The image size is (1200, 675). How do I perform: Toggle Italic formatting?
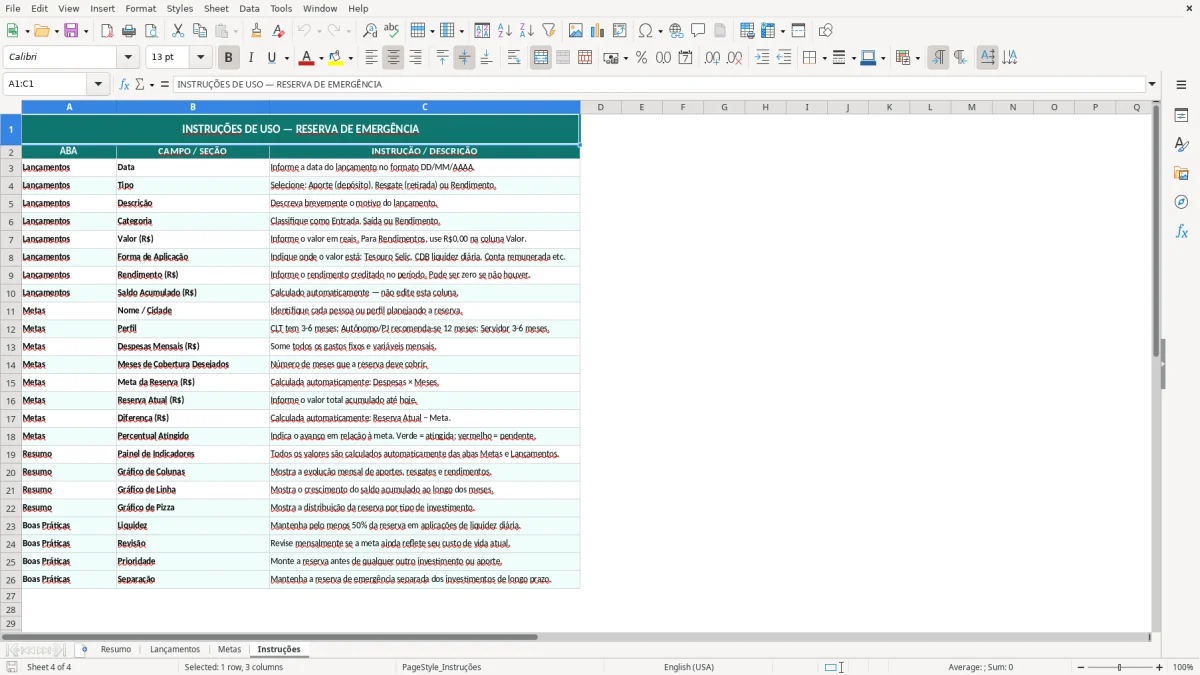[251, 58]
